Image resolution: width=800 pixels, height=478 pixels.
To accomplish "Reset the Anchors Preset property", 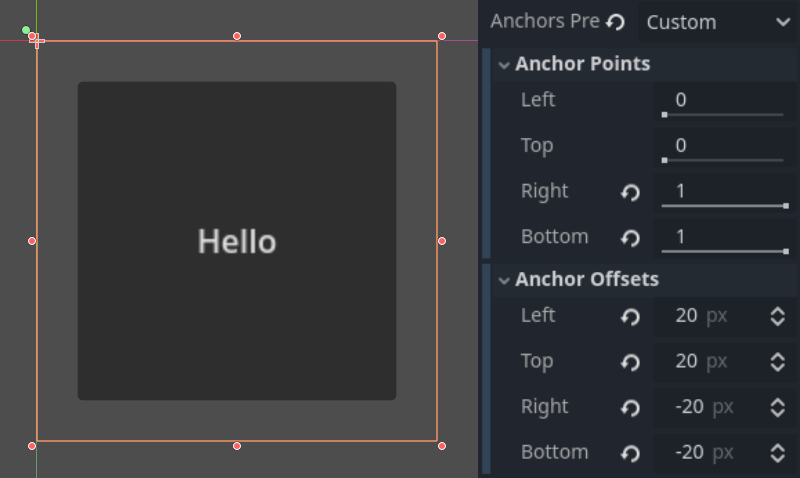I will pyautogui.click(x=616, y=22).
